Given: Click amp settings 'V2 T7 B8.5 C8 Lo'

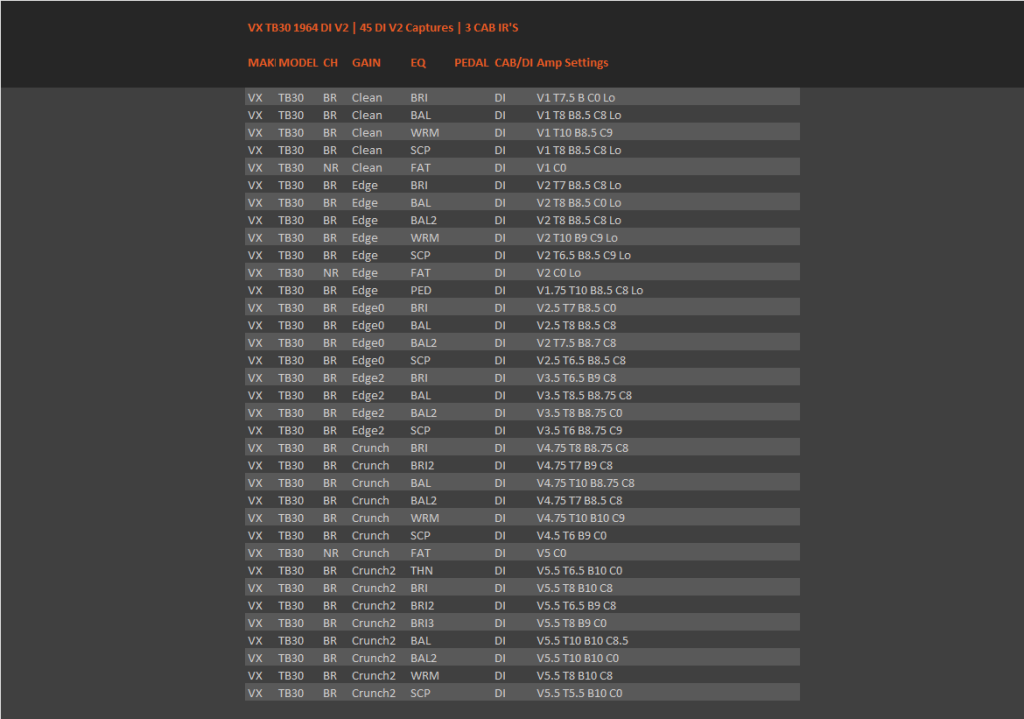Looking at the screenshot, I should coord(579,185).
